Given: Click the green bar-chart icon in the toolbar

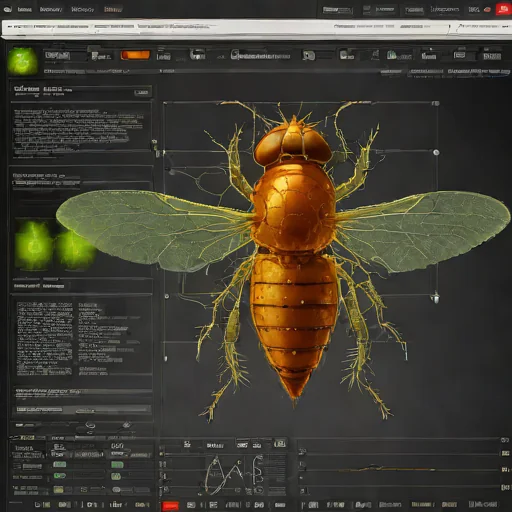Looking at the screenshot, I should (x=392, y=55).
